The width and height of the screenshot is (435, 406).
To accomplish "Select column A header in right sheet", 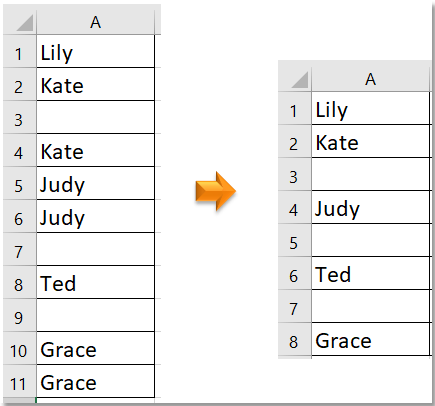I will [370, 79].
